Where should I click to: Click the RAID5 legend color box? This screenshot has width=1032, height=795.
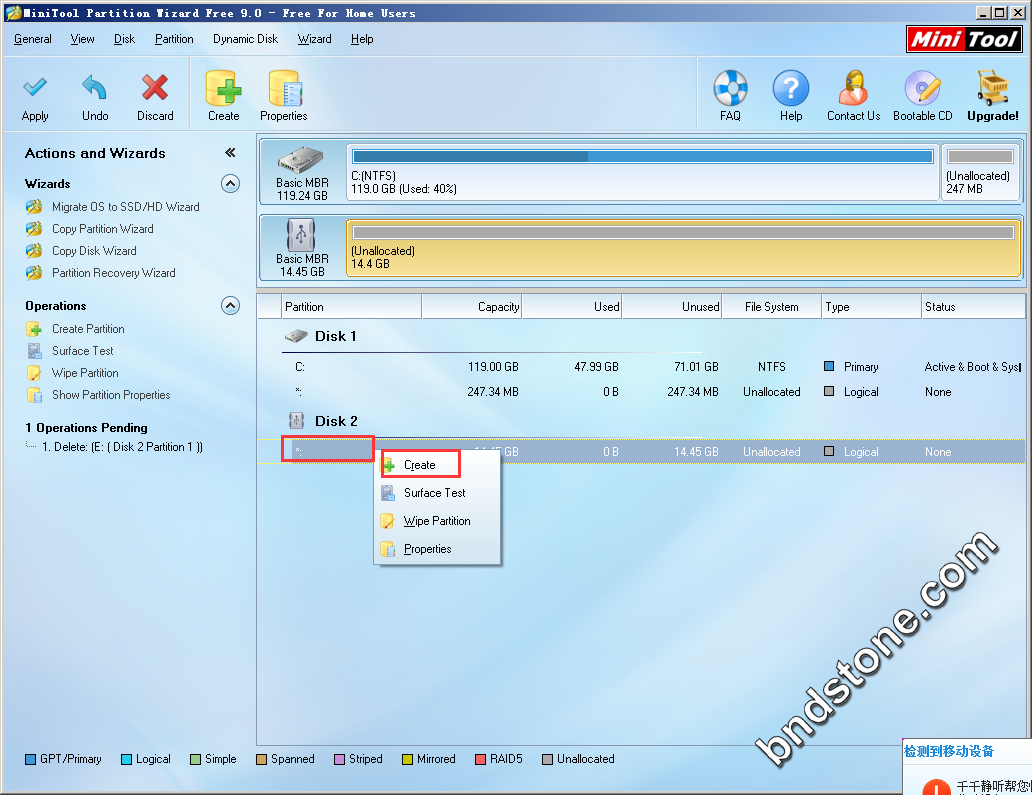coord(480,759)
